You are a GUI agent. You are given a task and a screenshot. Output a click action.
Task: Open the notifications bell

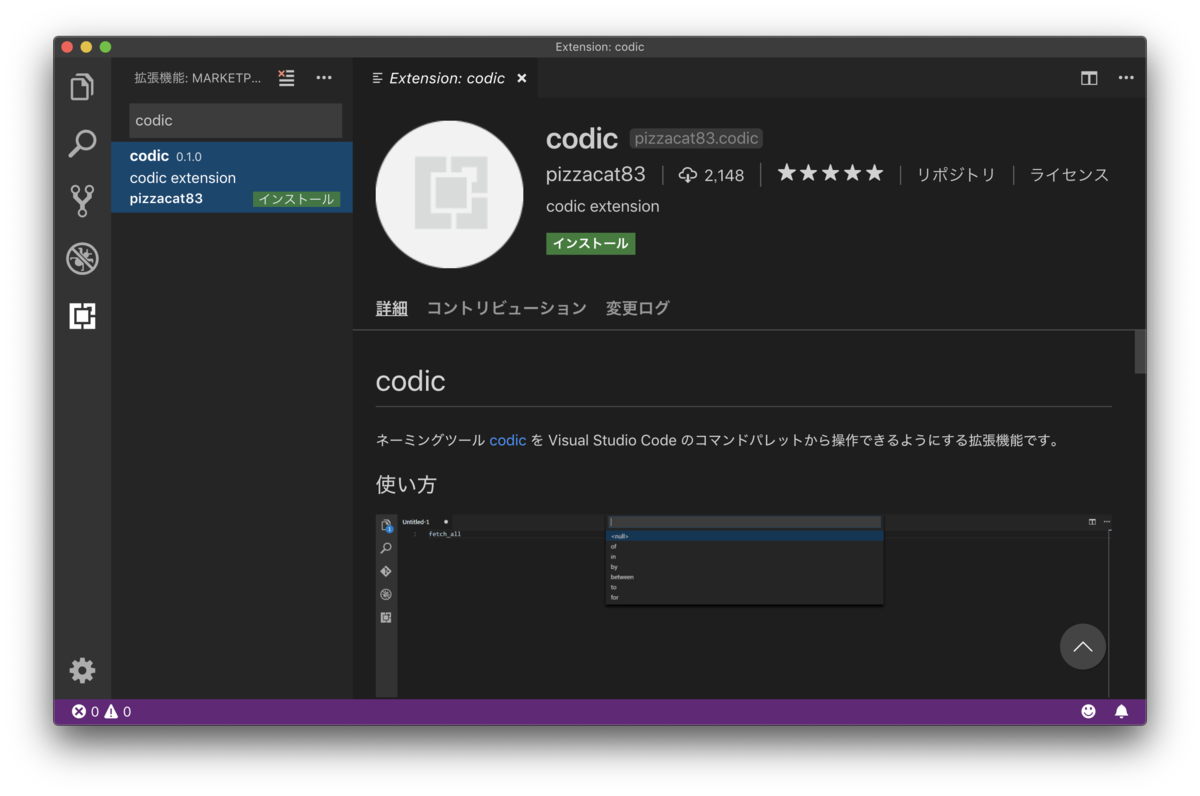tap(1122, 712)
